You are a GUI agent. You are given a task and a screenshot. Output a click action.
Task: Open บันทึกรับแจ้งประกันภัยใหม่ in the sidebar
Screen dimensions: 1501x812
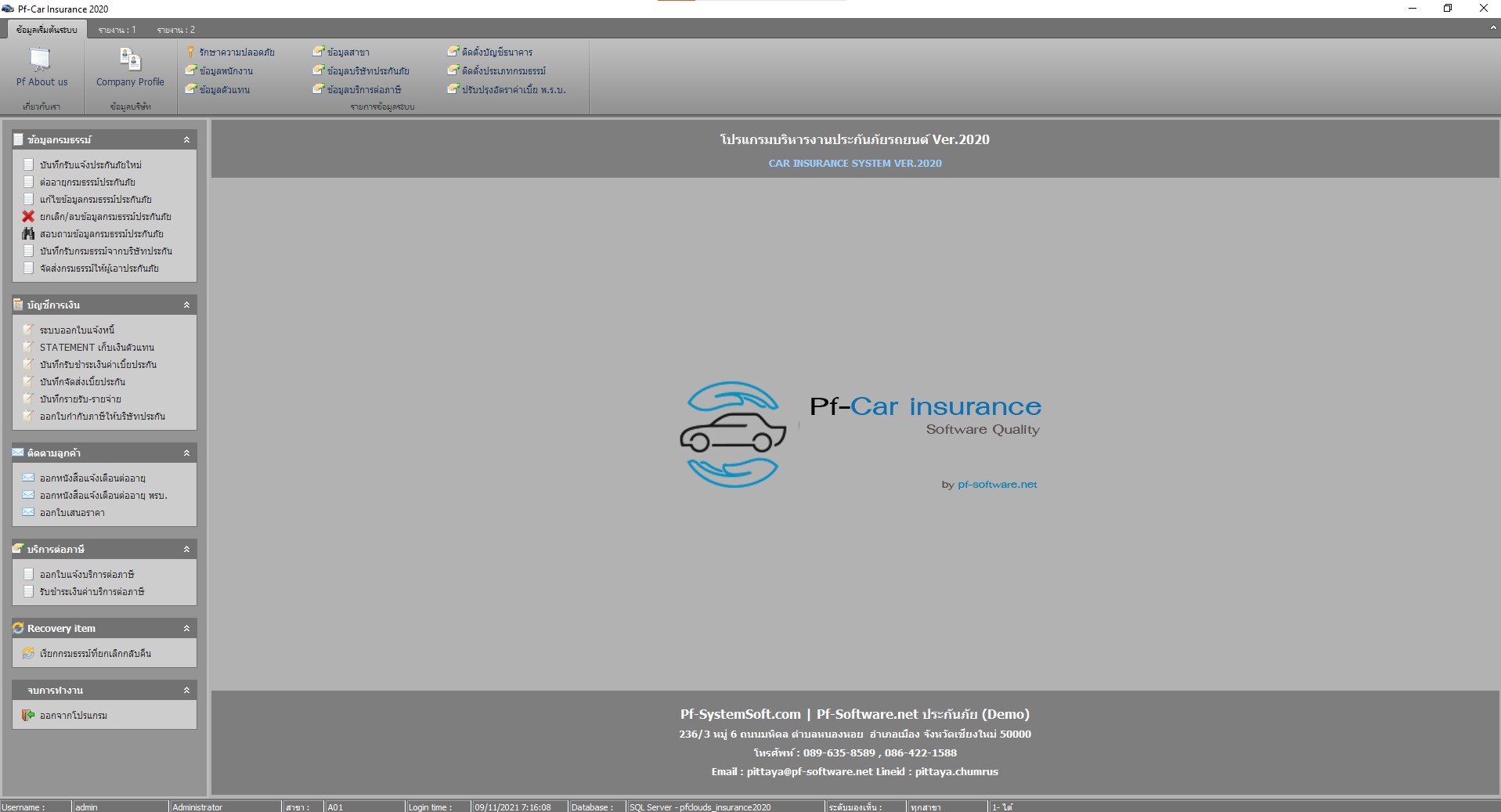click(x=82, y=164)
